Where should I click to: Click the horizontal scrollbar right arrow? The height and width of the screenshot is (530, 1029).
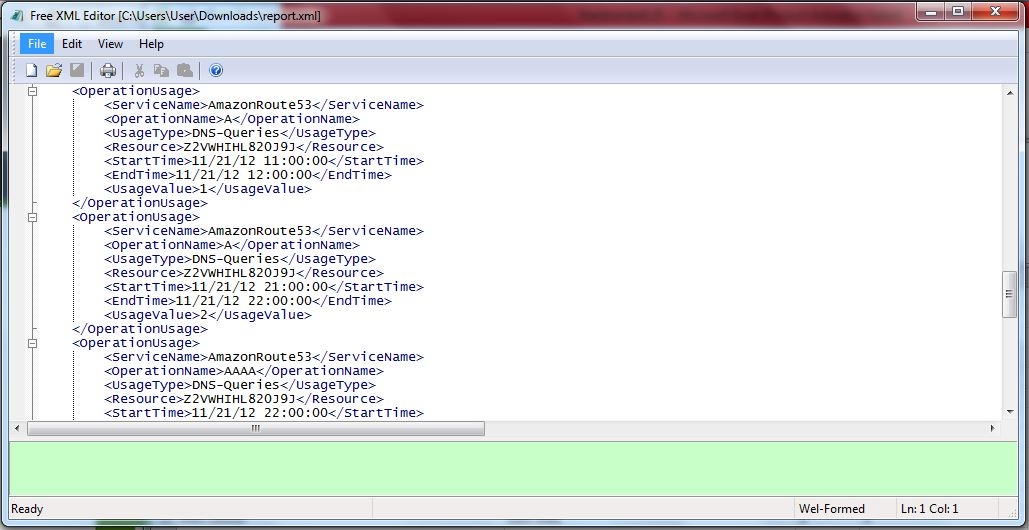[992, 428]
